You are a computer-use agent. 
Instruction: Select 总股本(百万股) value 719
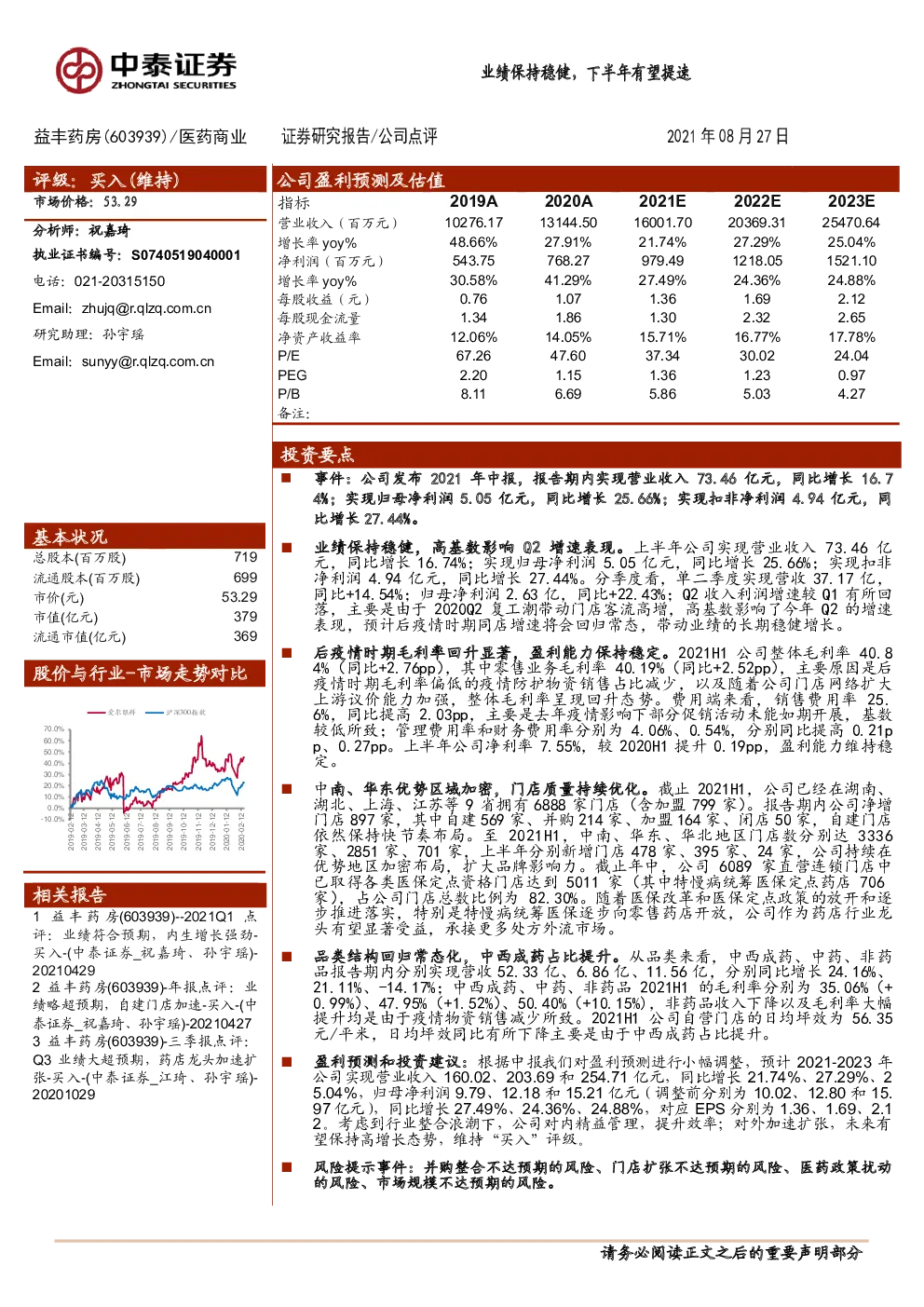[x=246, y=557]
